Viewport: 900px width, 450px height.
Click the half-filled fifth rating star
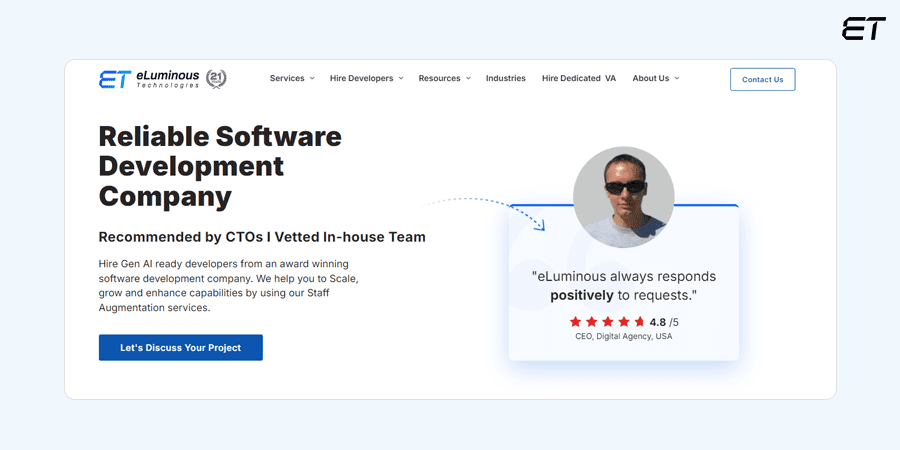click(640, 322)
